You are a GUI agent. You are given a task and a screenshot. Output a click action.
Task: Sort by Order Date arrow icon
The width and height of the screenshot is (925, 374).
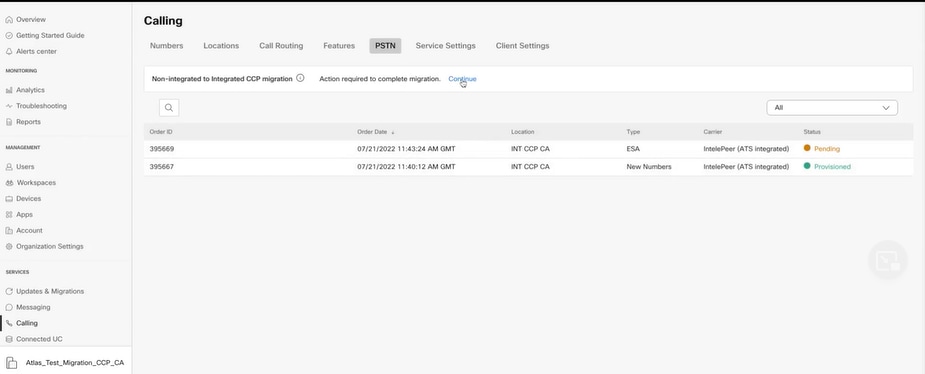click(x=393, y=132)
